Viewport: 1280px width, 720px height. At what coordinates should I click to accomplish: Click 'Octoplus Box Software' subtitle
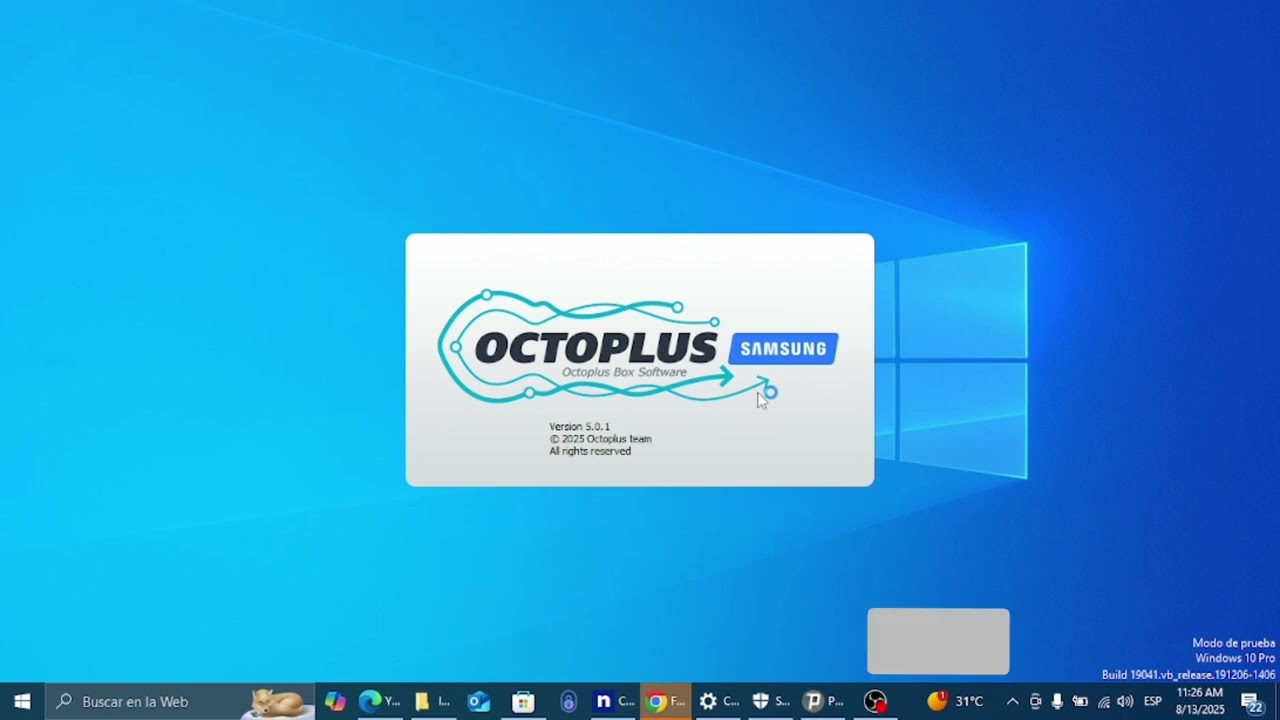pos(624,372)
